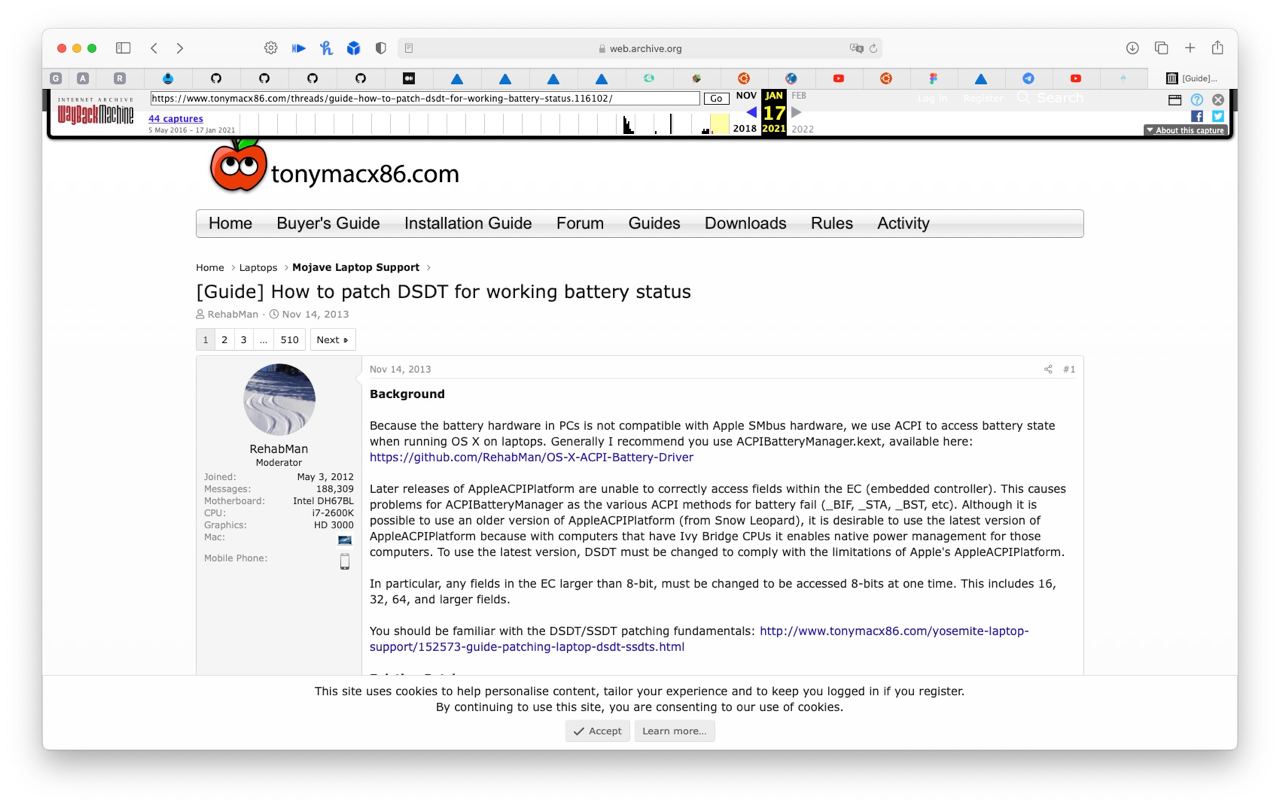Click RehabMan username in post sidebar
This screenshot has width=1280, height=806.
point(279,449)
